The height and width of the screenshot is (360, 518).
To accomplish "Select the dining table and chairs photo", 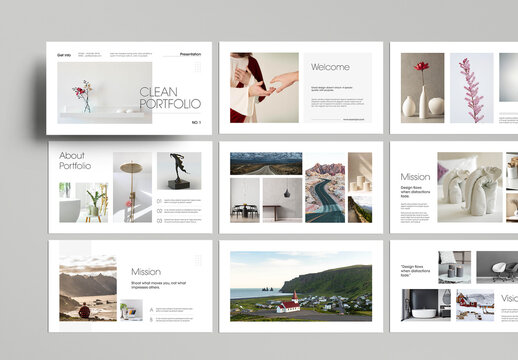I will (245, 200).
